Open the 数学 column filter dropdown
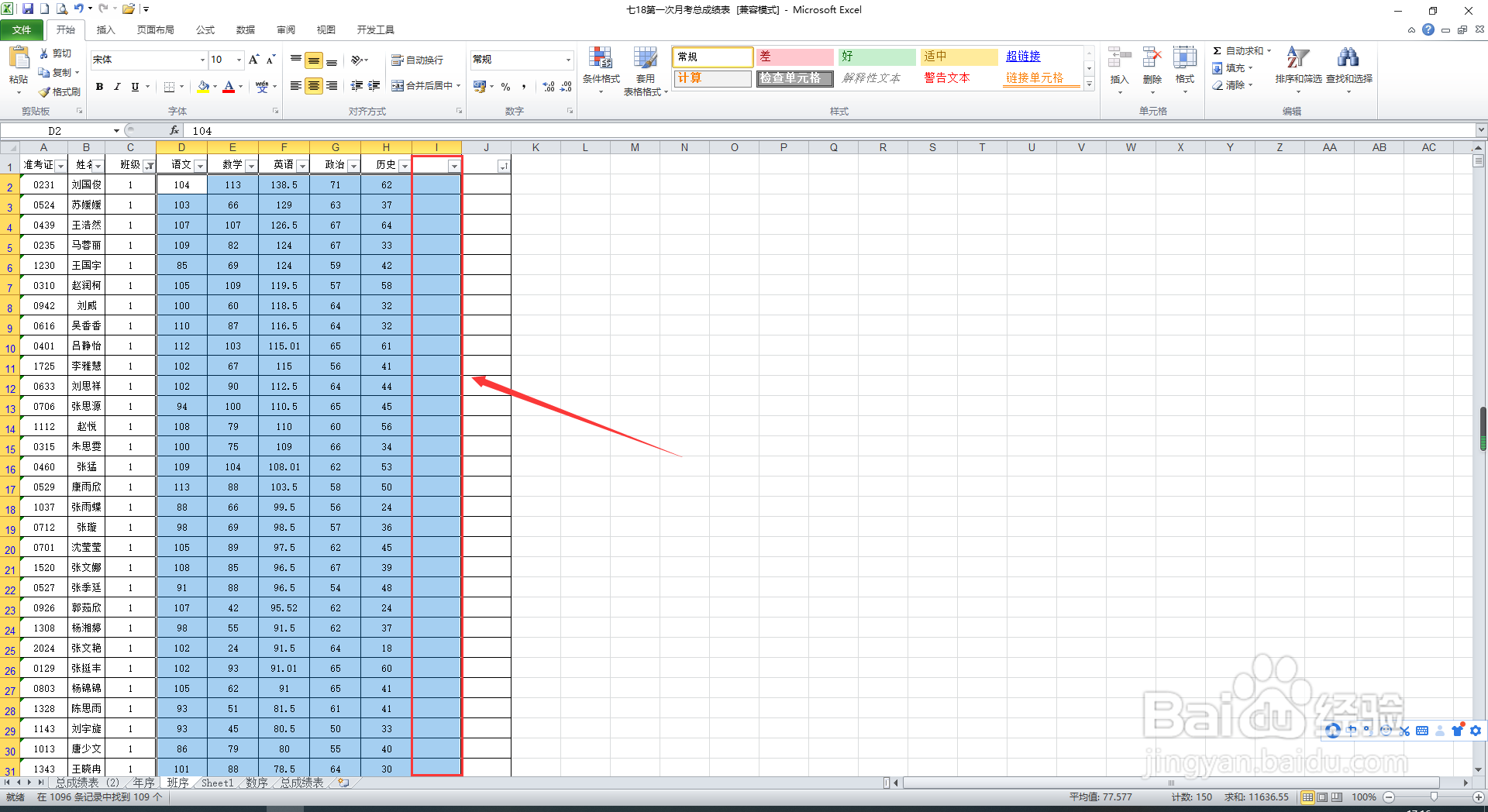The width and height of the screenshot is (1488, 812). click(251, 166)
